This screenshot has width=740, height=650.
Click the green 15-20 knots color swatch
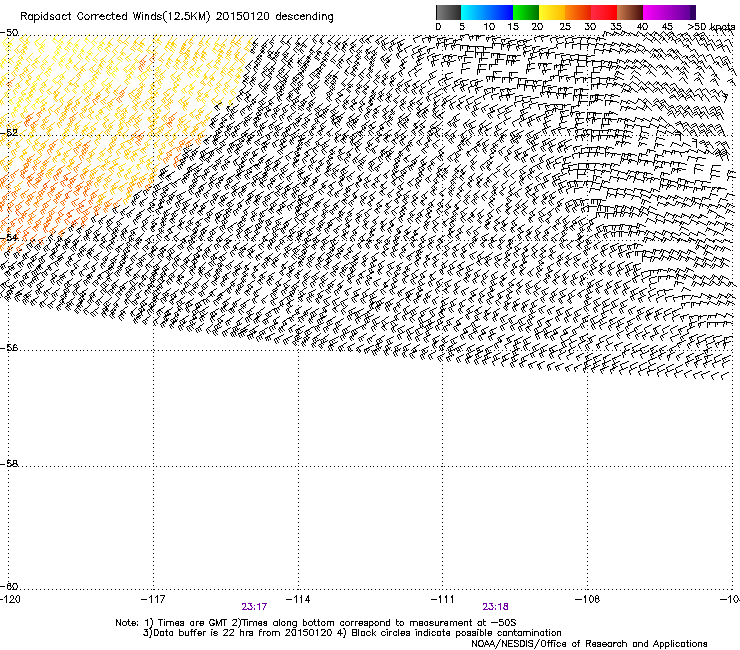click(526, 12)
